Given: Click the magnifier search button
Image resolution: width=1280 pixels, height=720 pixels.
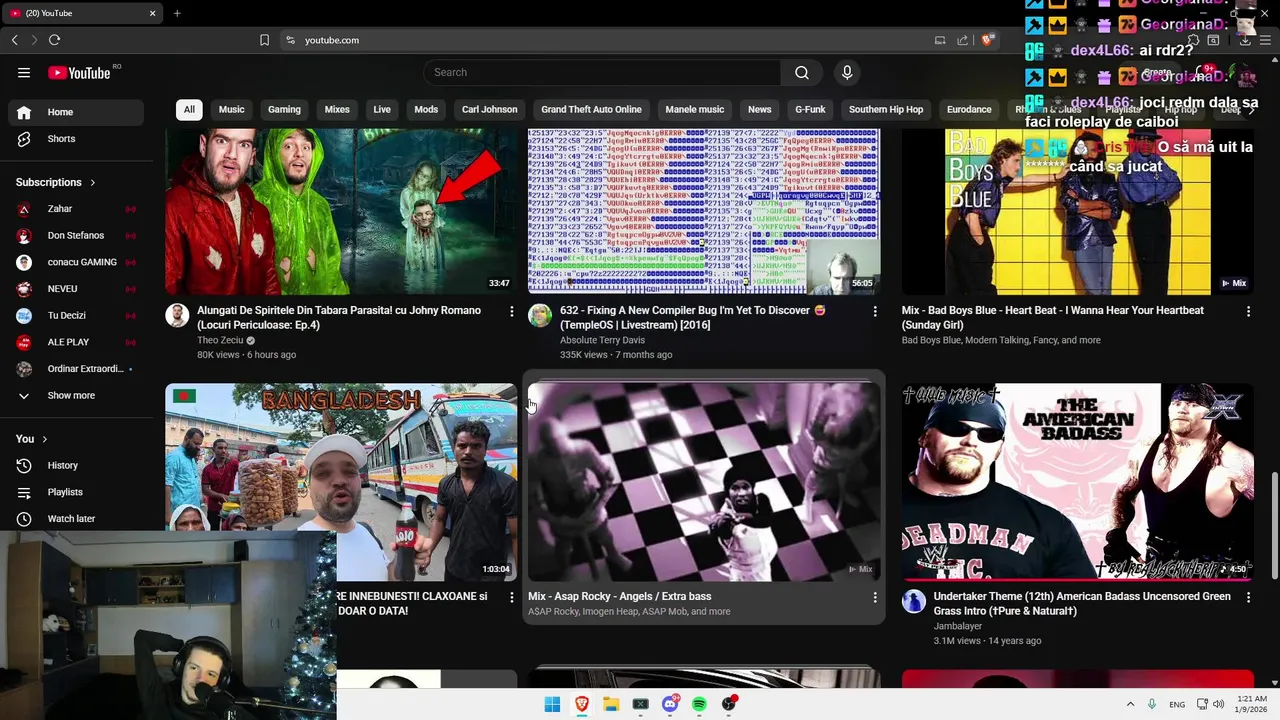Looking at the screenshot, I should click(802, 72).
